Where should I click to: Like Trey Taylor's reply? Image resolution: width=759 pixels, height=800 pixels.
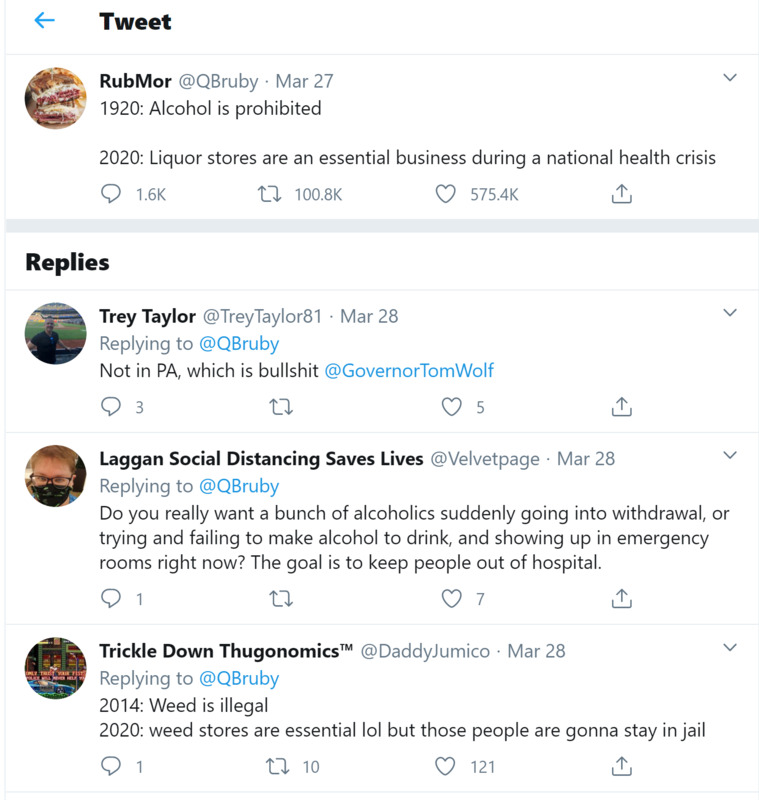(452, 407)
